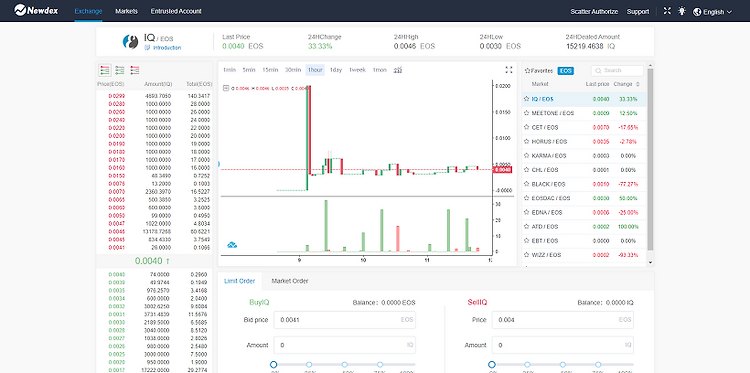
Task: Favorite the EDNA / EOS star
Action: (527, 212)
